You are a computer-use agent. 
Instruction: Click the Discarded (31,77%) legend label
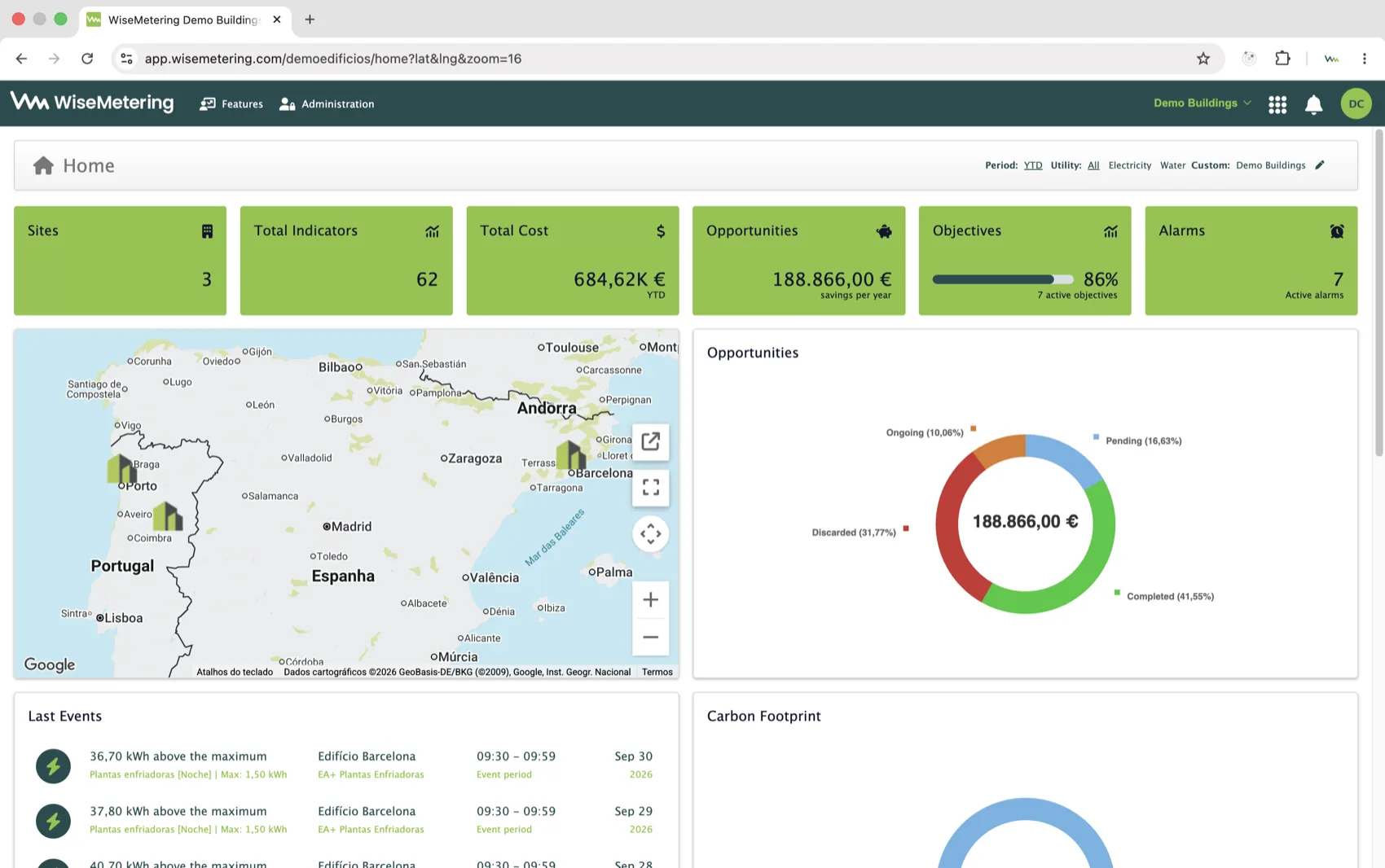click(x=854, y=533)
